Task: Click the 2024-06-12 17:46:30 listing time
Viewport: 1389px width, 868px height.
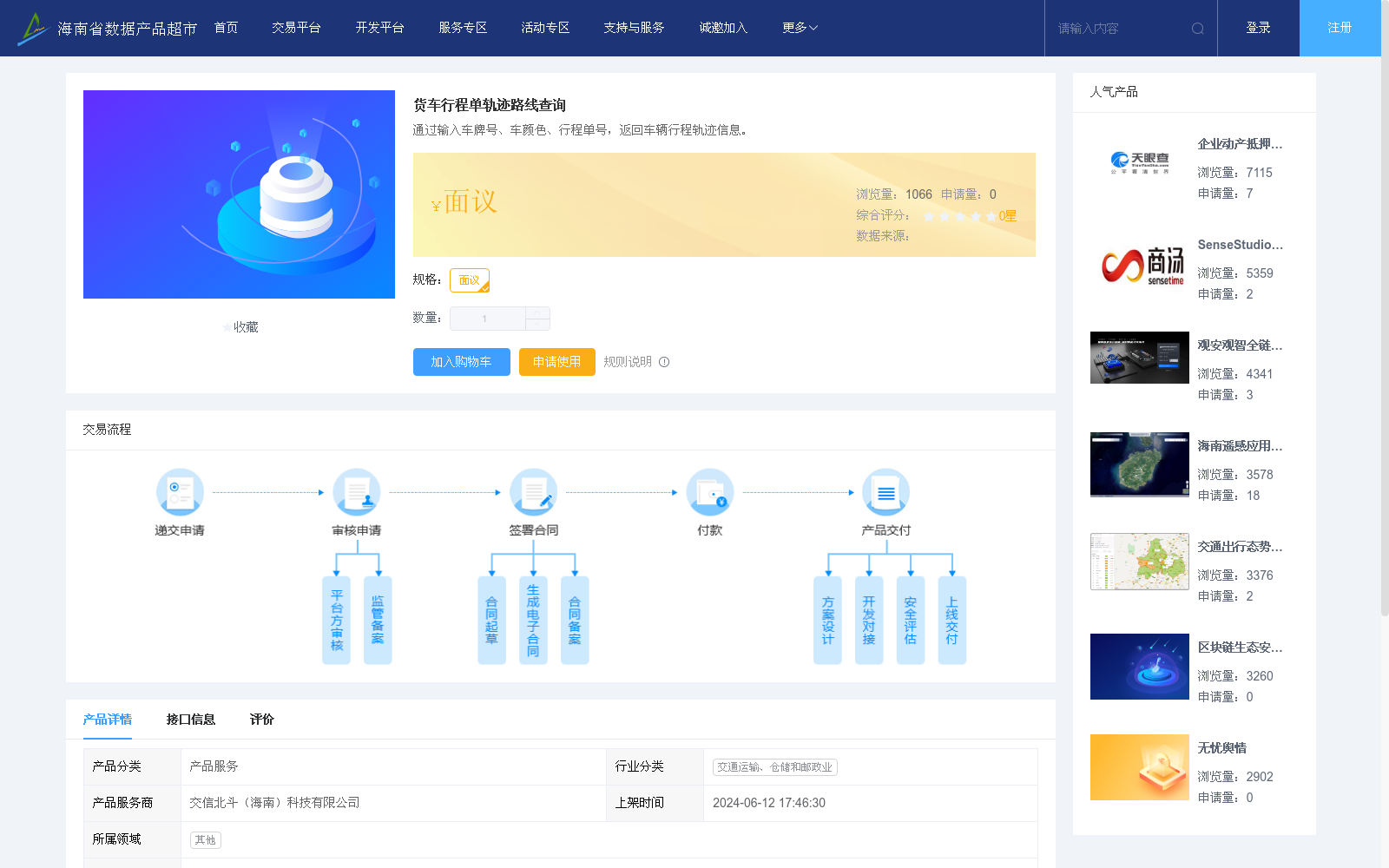Action: coord(769,803)
